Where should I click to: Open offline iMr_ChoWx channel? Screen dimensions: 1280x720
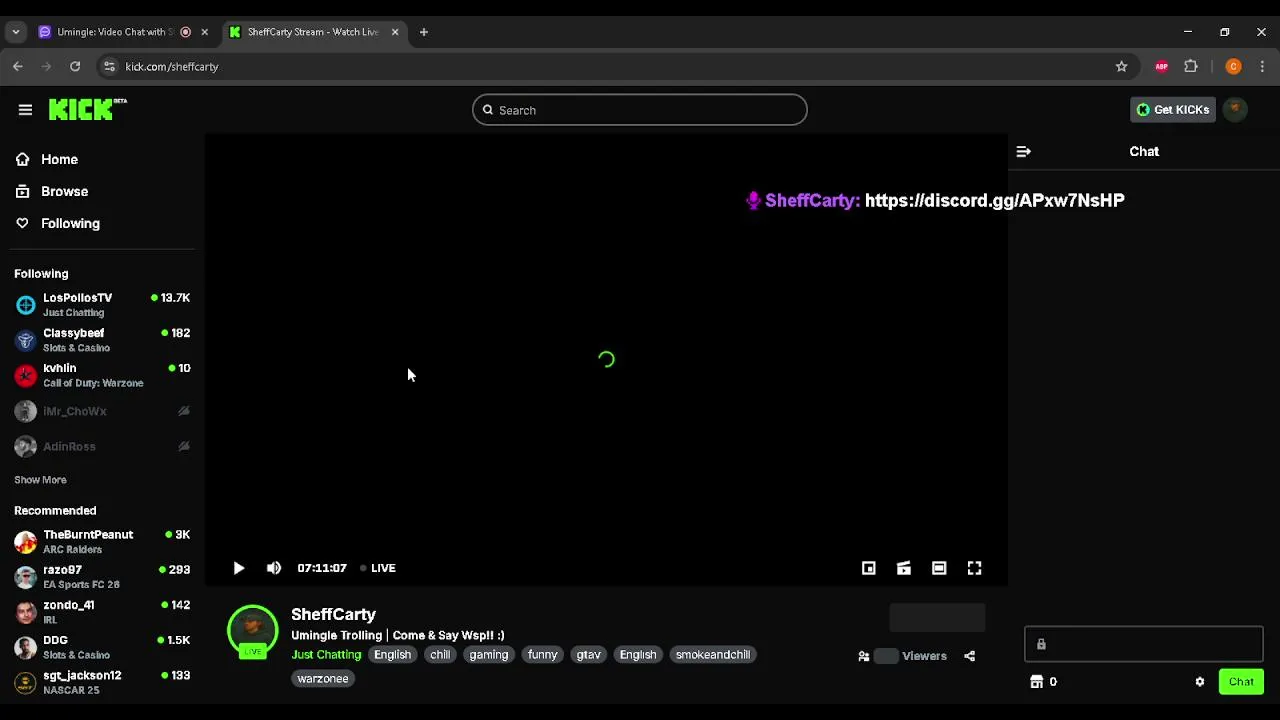pos(102,411)
